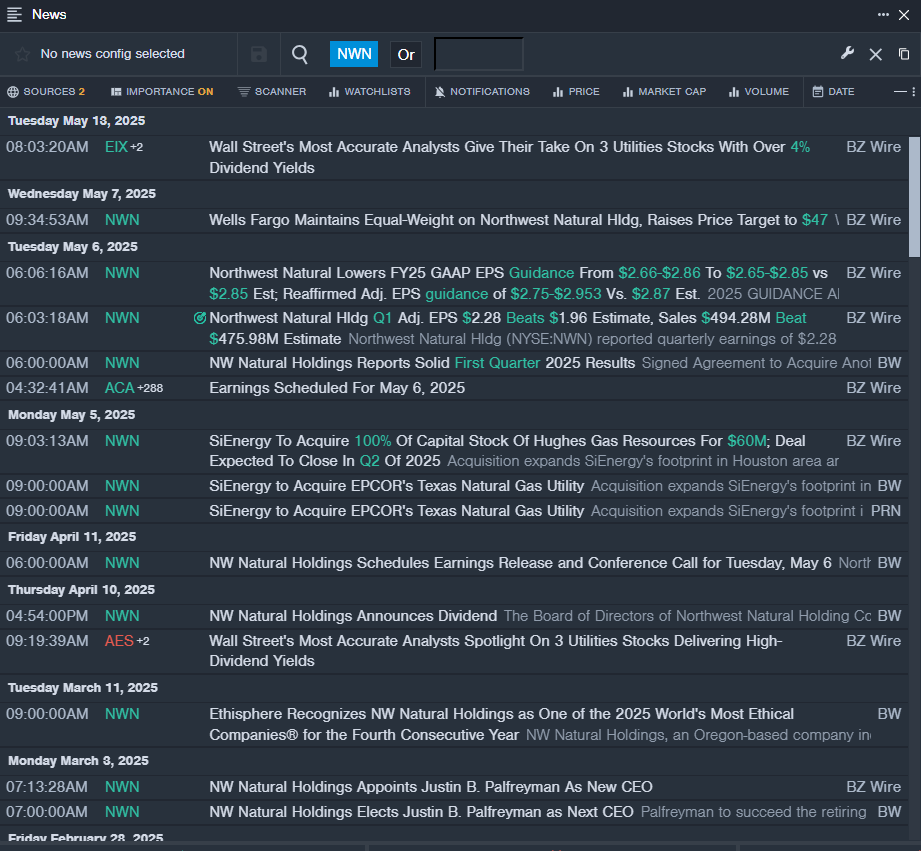Screen dimensions: 921x851
Task: Open the Sources 2 filter
Action: click(46, 92)
